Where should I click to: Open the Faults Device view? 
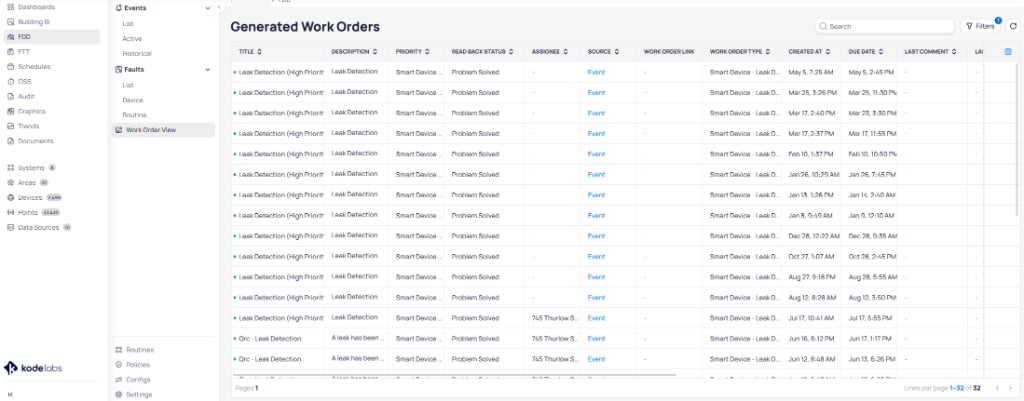click(x=133, y=100)
